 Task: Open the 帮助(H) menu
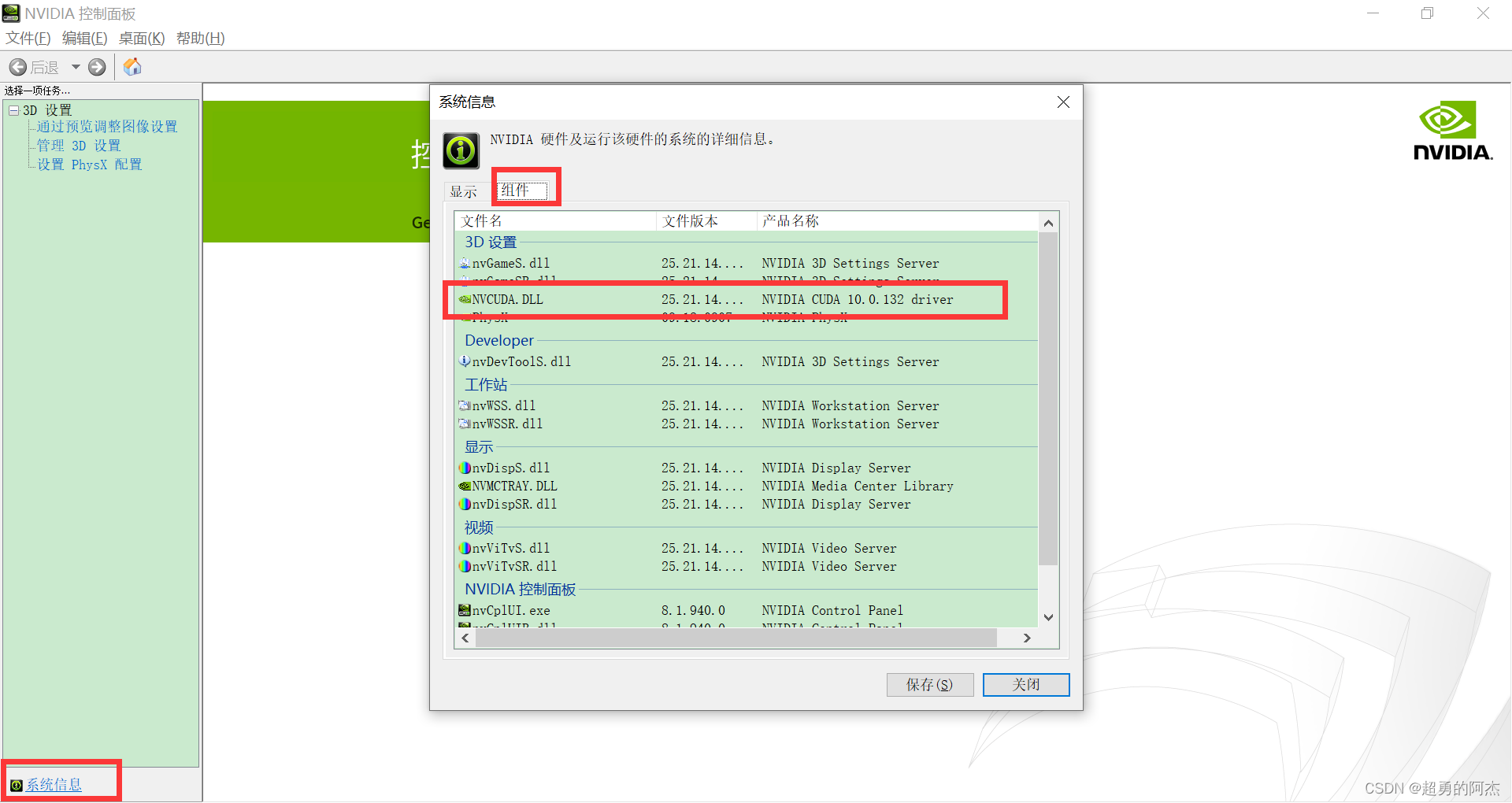click(x=201, y=38)
